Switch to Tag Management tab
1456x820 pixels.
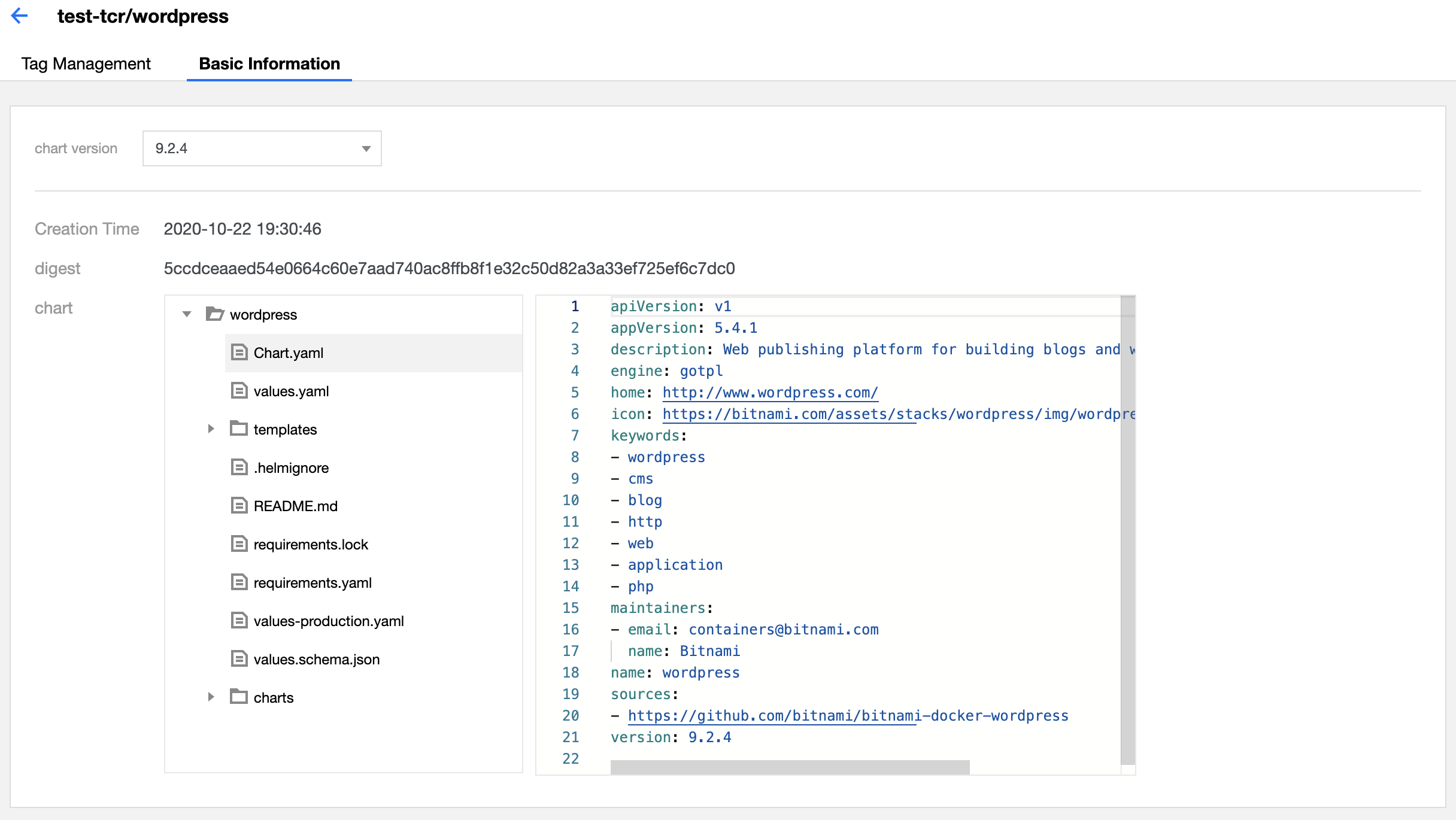[86, 63]
